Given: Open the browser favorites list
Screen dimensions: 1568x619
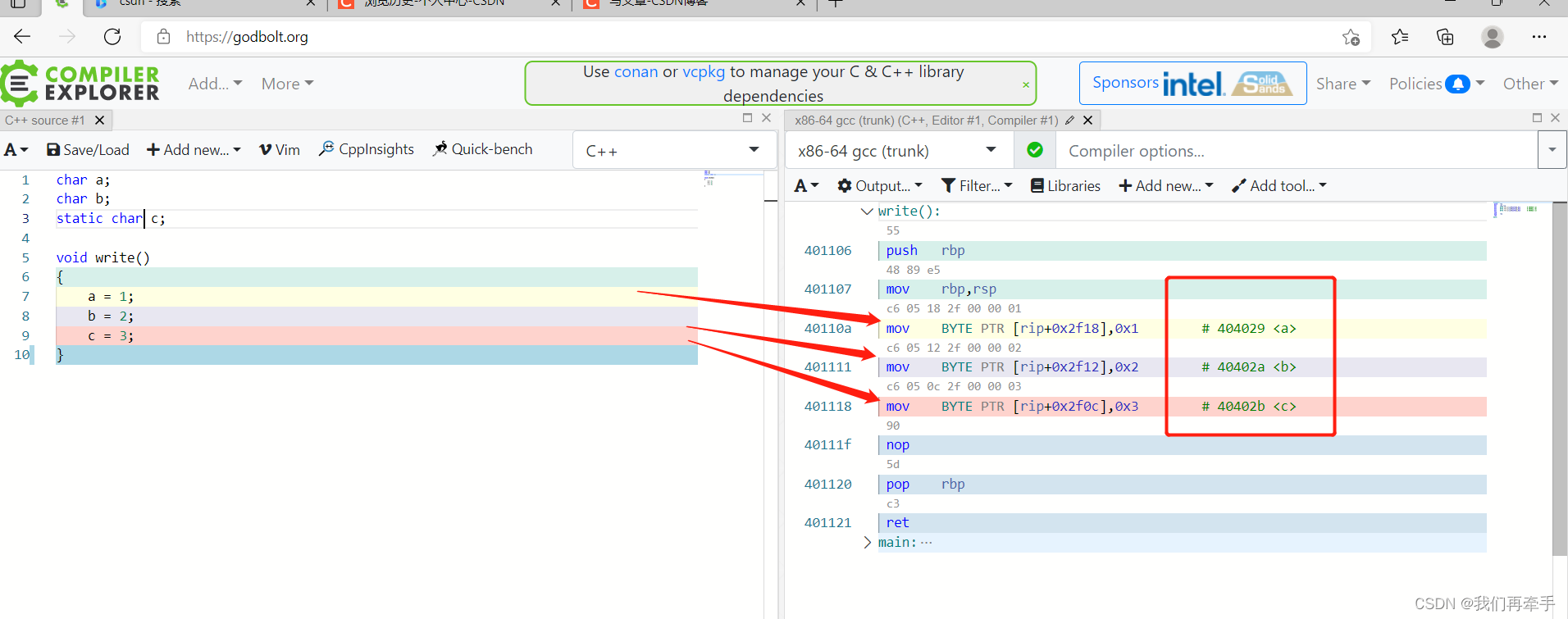Looking at the screenshot, I should 1400,37.
